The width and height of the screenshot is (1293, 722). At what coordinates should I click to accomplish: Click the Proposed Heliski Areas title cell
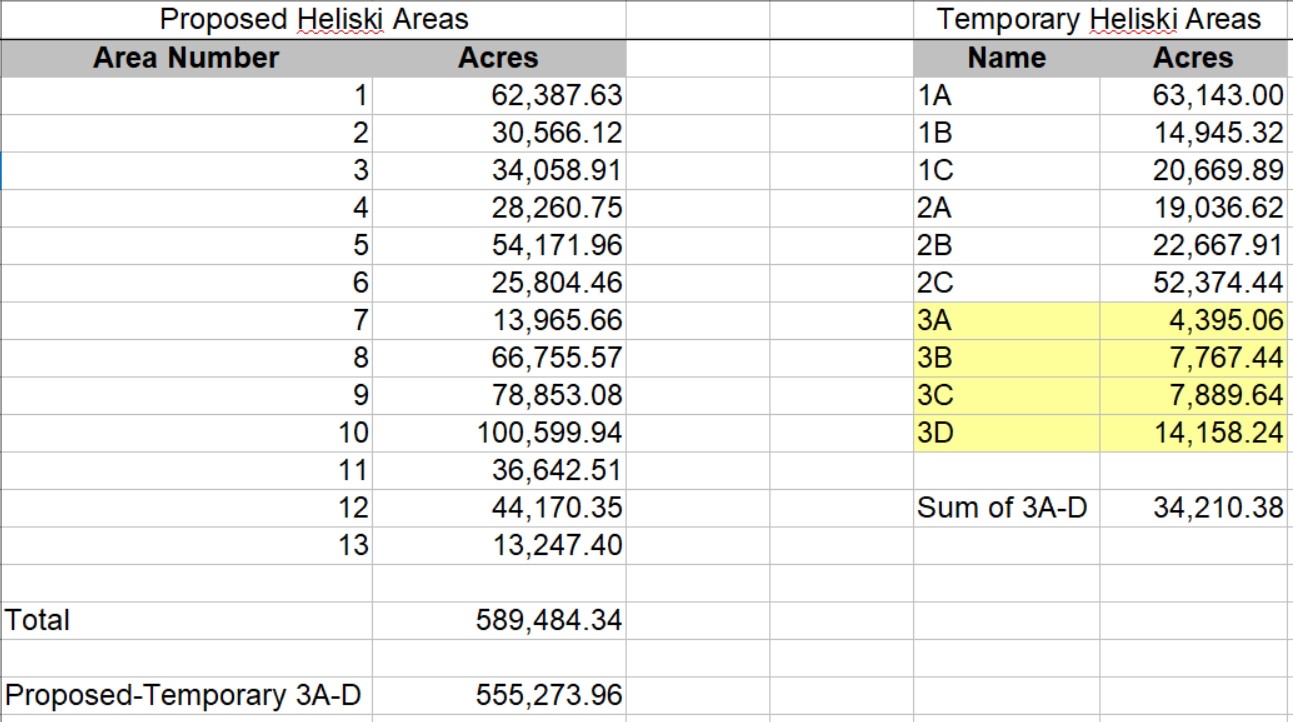point(313,19)
